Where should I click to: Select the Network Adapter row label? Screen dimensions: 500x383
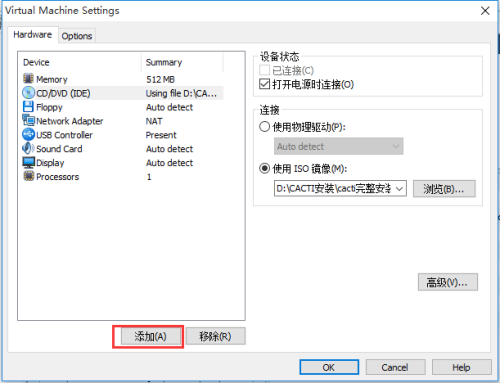[x=70, y=121]
